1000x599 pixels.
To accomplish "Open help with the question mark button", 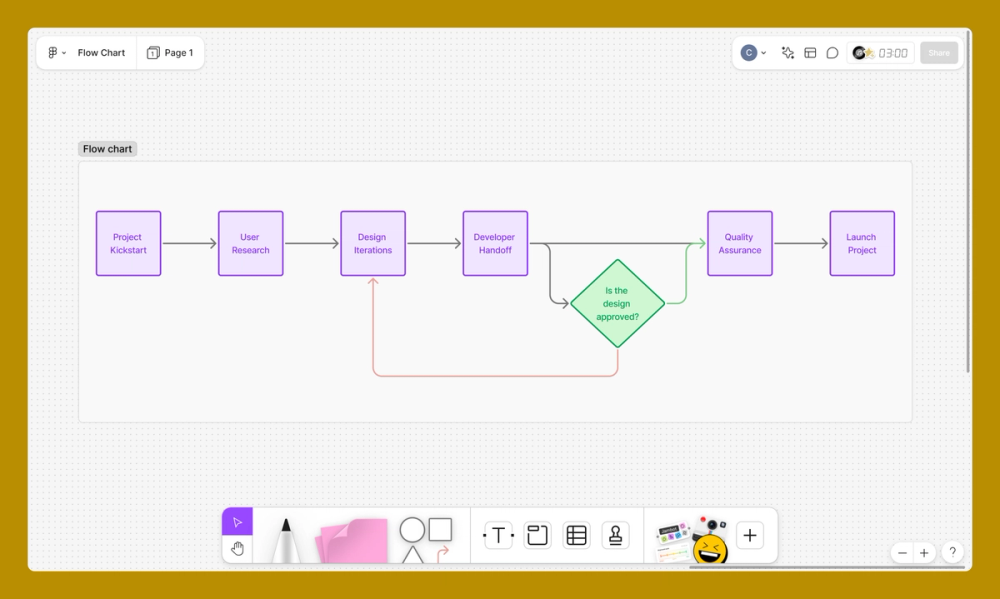I will point(952,552).
